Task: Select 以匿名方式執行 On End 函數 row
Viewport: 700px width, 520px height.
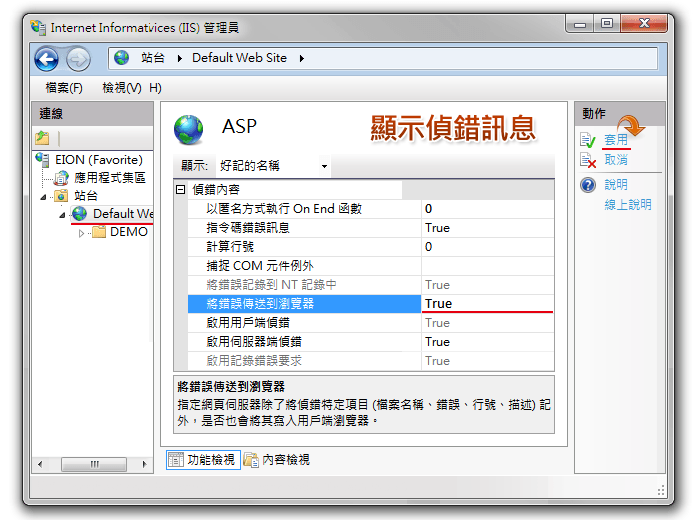Action: pyautogui.click(x=371, y=208)
